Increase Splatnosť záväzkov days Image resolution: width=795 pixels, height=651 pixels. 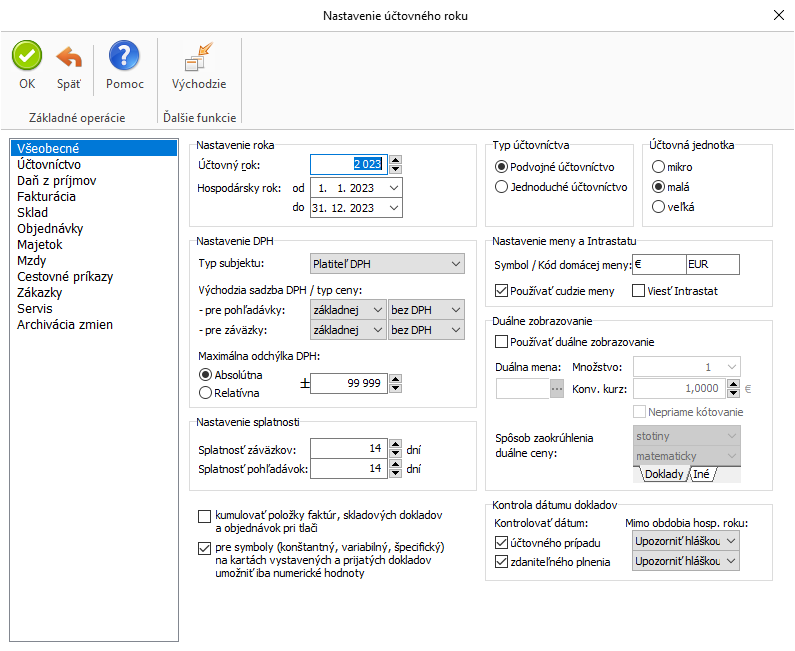point(395,444)
